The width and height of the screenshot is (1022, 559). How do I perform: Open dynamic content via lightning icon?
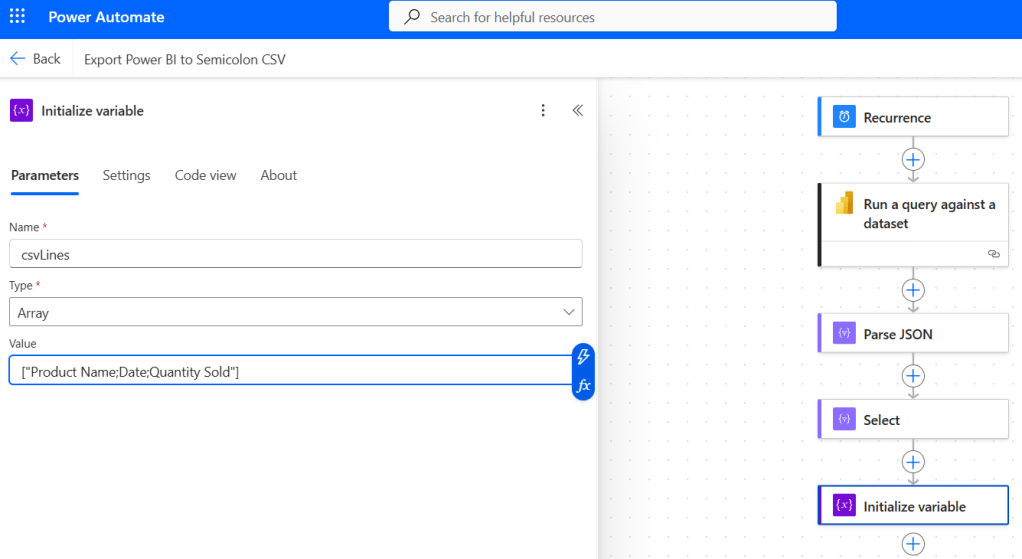(583, 356)
